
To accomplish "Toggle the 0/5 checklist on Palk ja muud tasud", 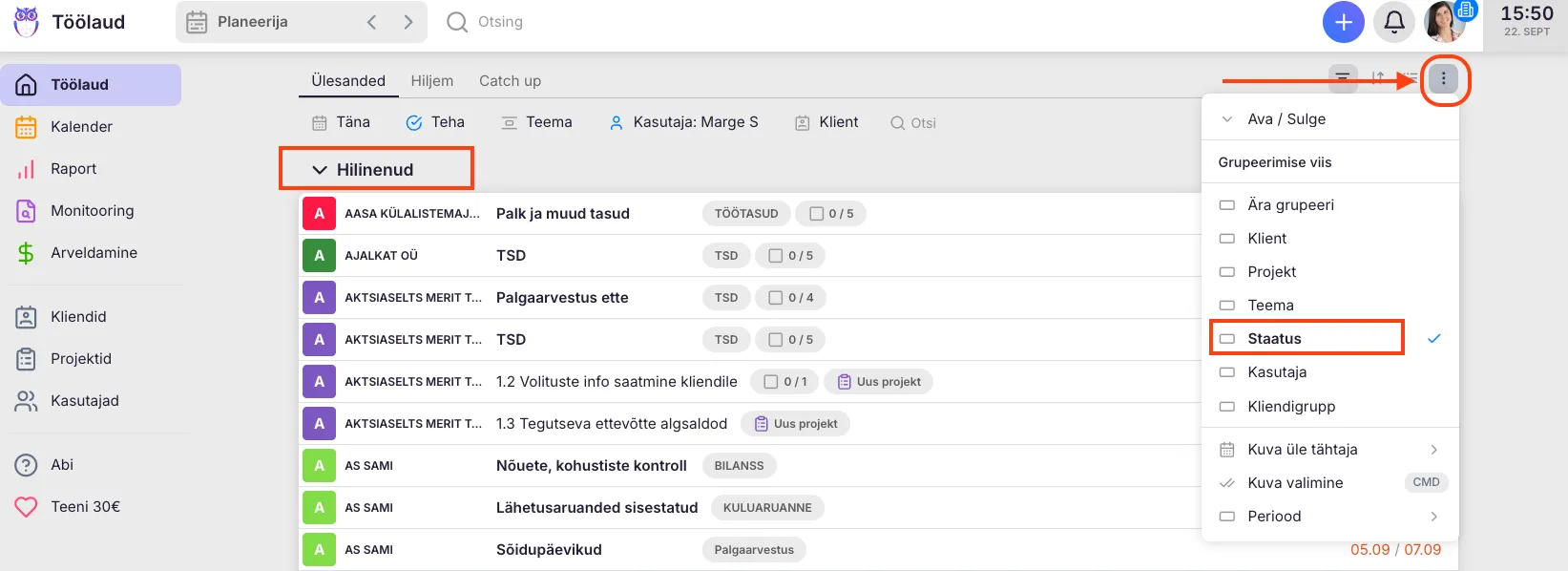I will (831, 214).
